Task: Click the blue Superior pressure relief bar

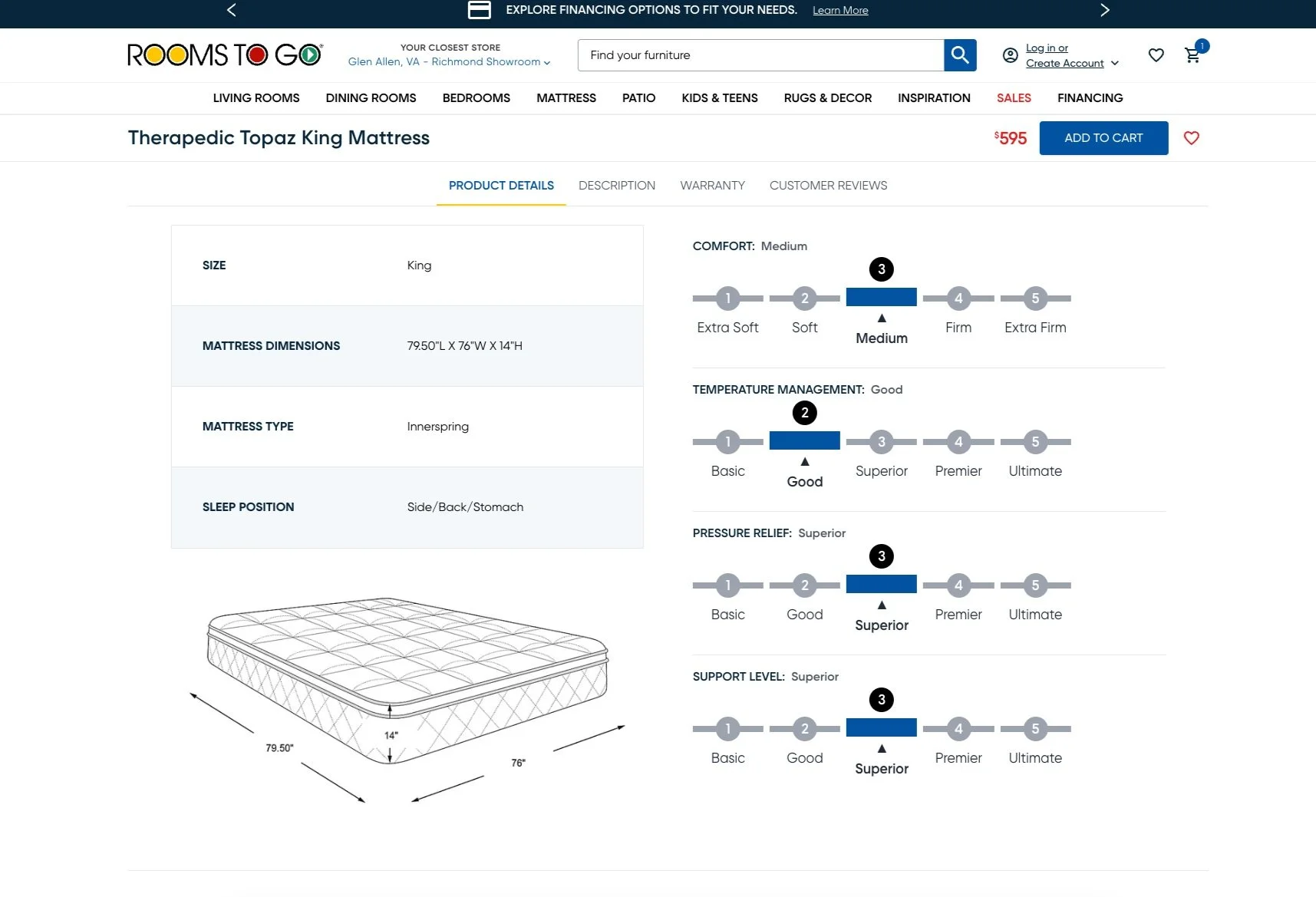Action: pos(882,584)
